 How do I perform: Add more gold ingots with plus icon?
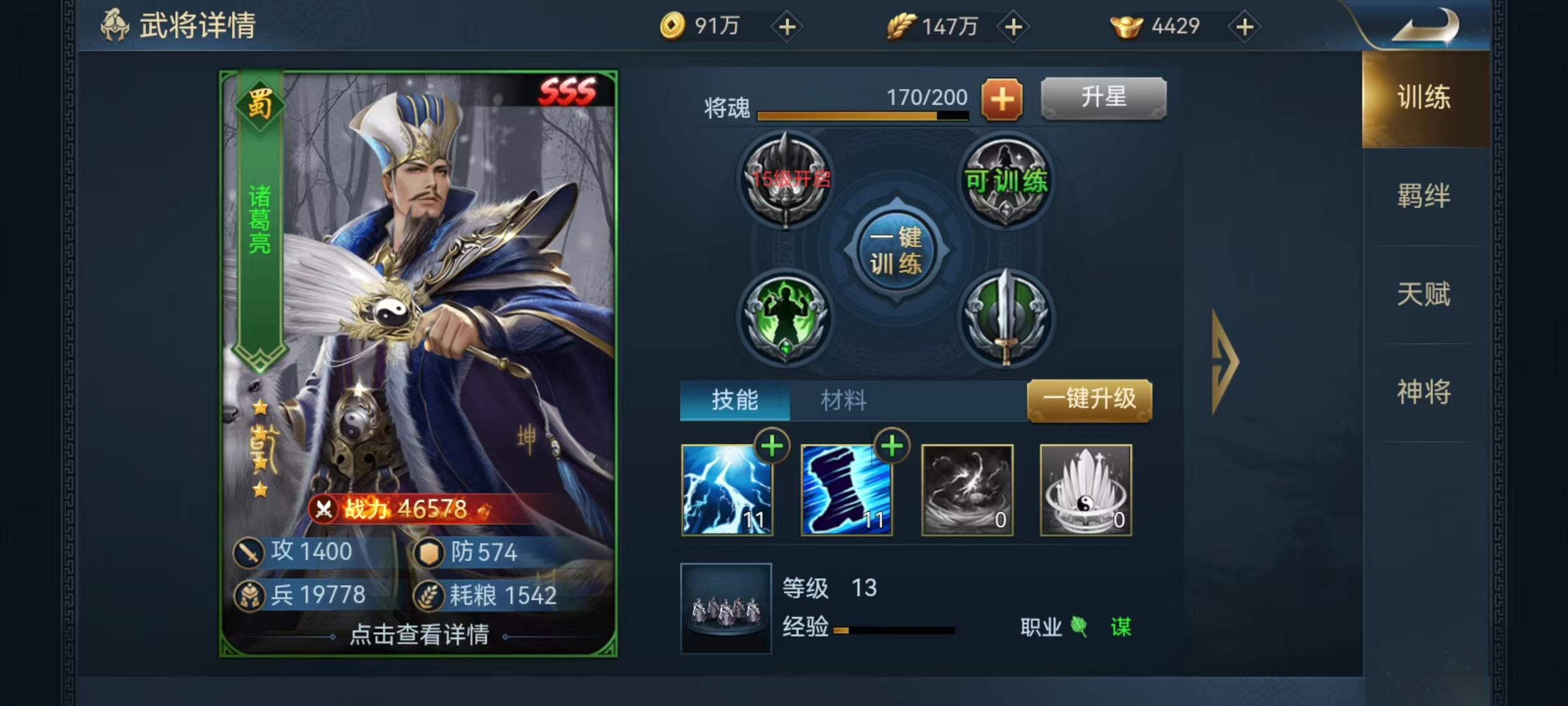click(x=1245, y=27)
